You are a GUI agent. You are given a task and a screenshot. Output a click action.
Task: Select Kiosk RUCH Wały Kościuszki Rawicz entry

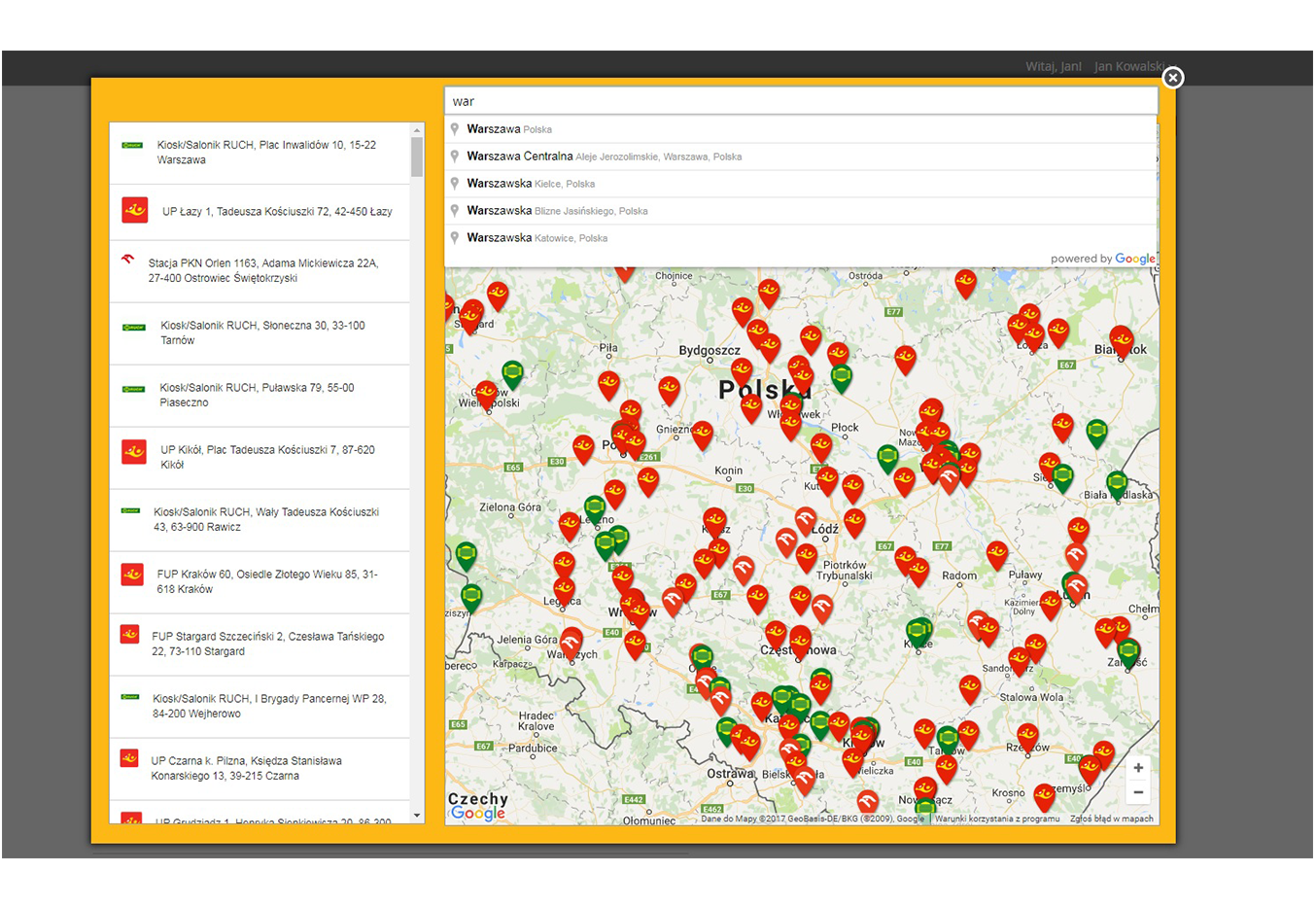click(x=260, y=520)
